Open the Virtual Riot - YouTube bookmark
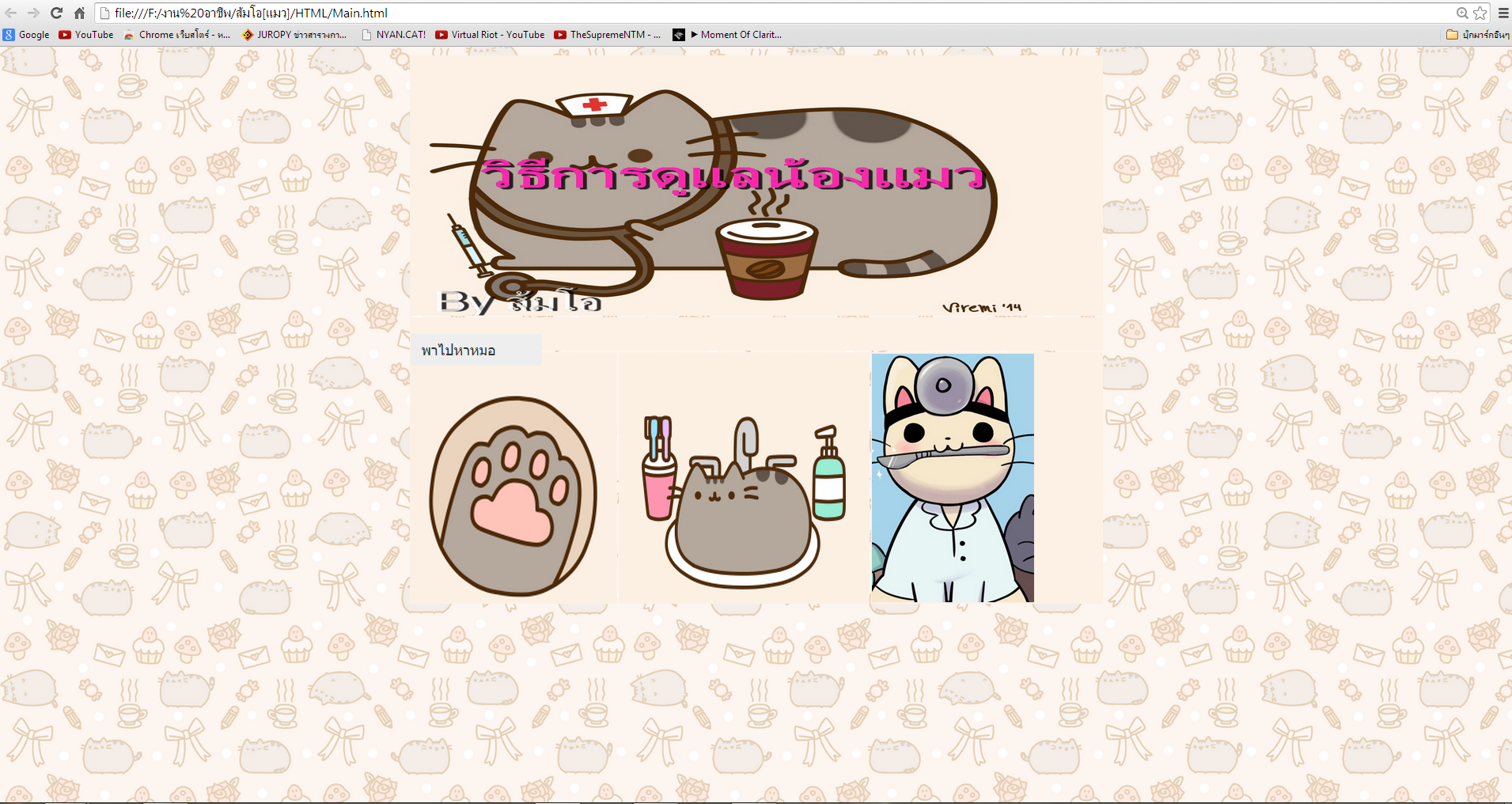Viewport: 1512px width, 804px height. pos(490,35)
